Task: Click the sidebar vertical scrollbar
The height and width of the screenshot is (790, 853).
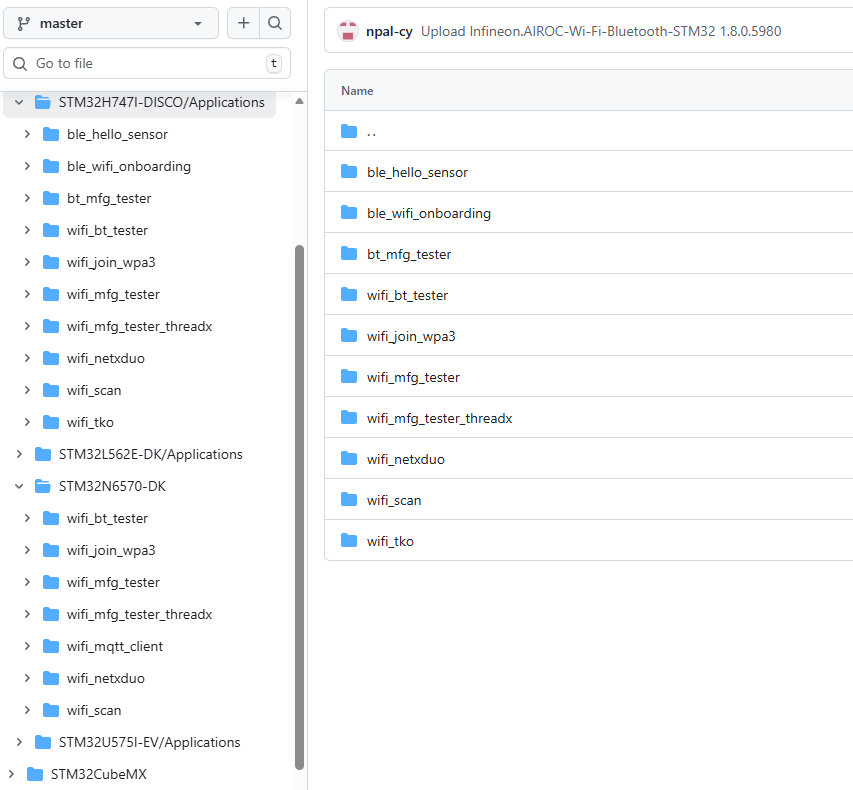Action: tap(299, 500)
